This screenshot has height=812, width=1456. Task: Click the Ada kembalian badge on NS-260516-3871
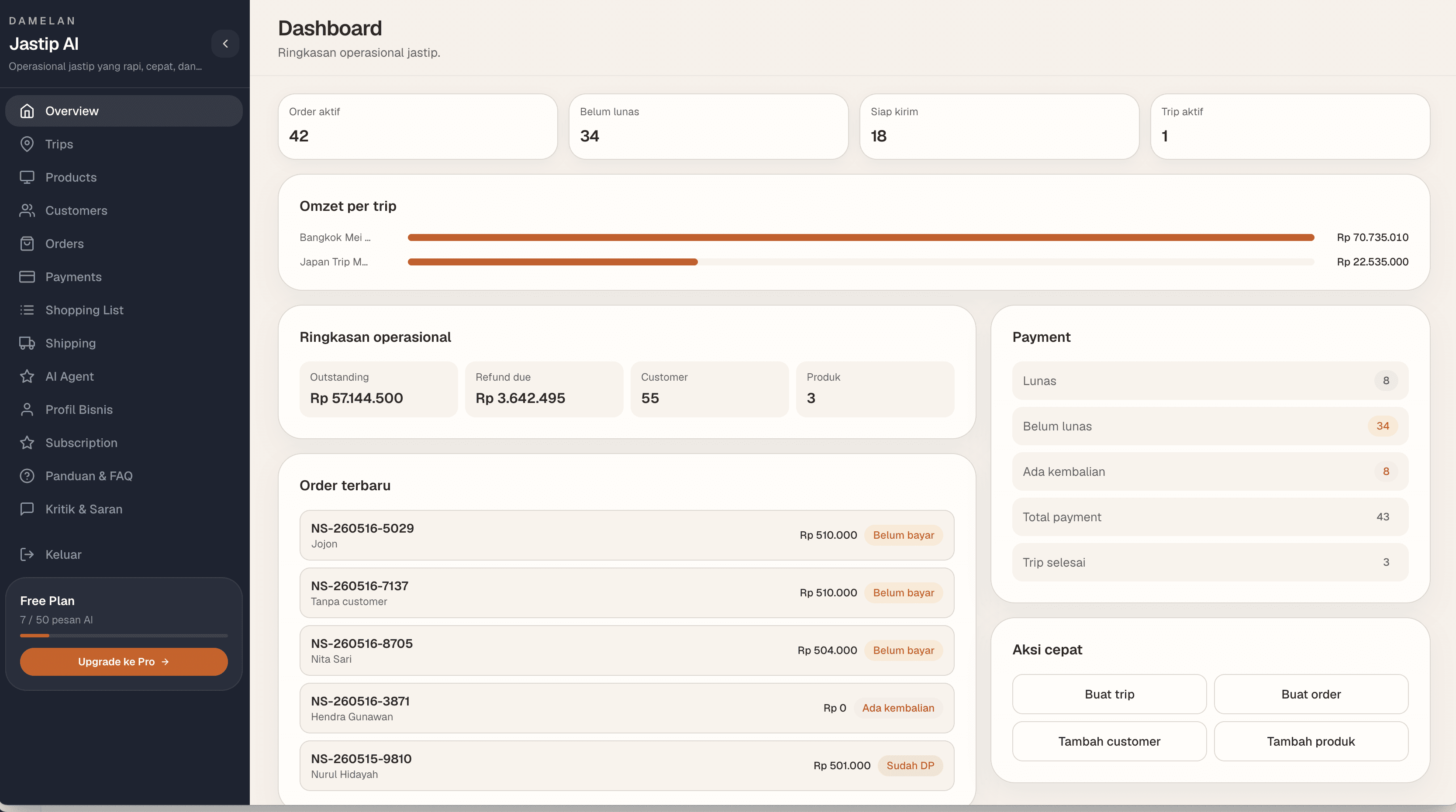click(897, 708)
